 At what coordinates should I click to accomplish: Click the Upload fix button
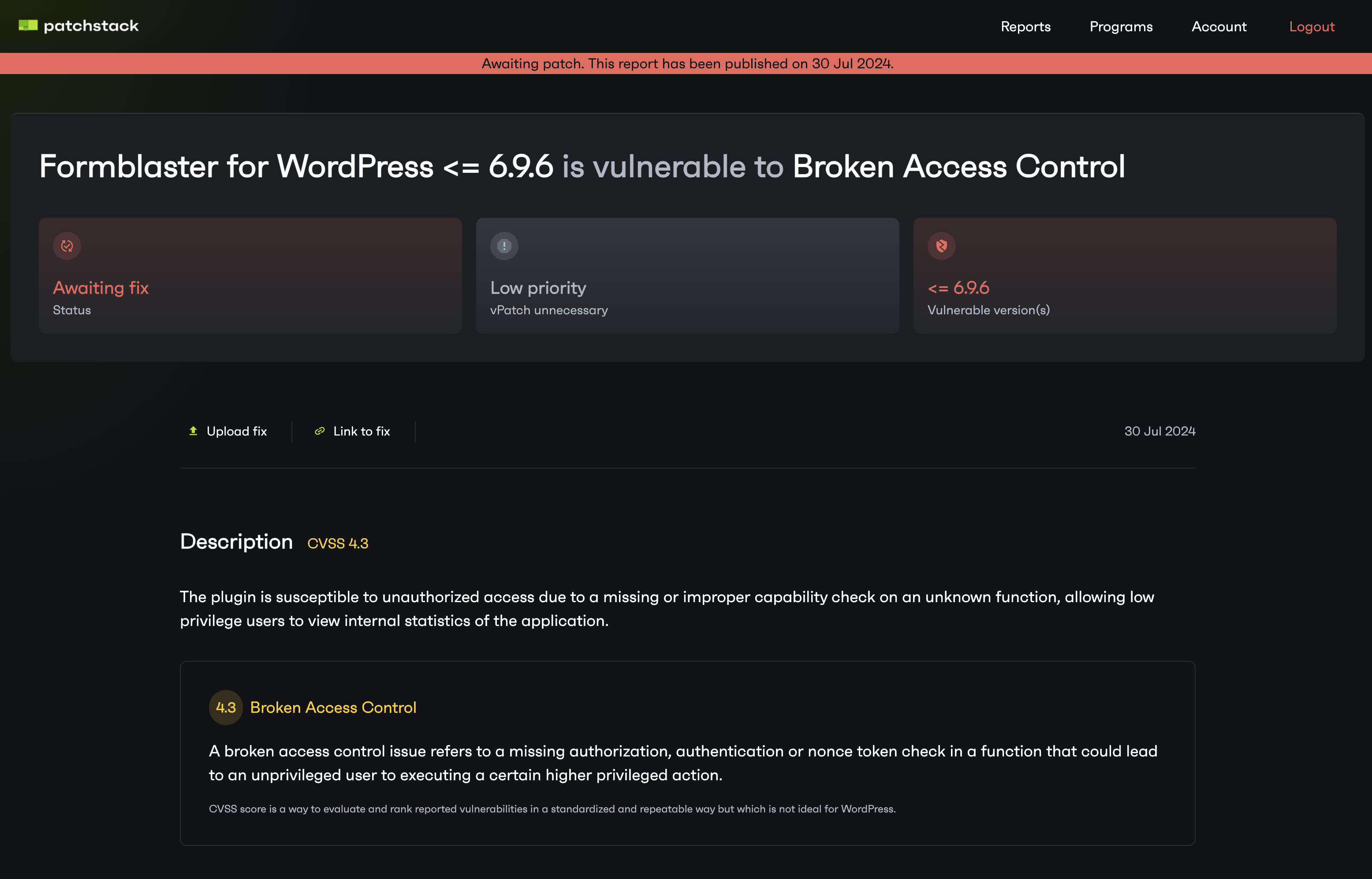[x=228, y=431]
